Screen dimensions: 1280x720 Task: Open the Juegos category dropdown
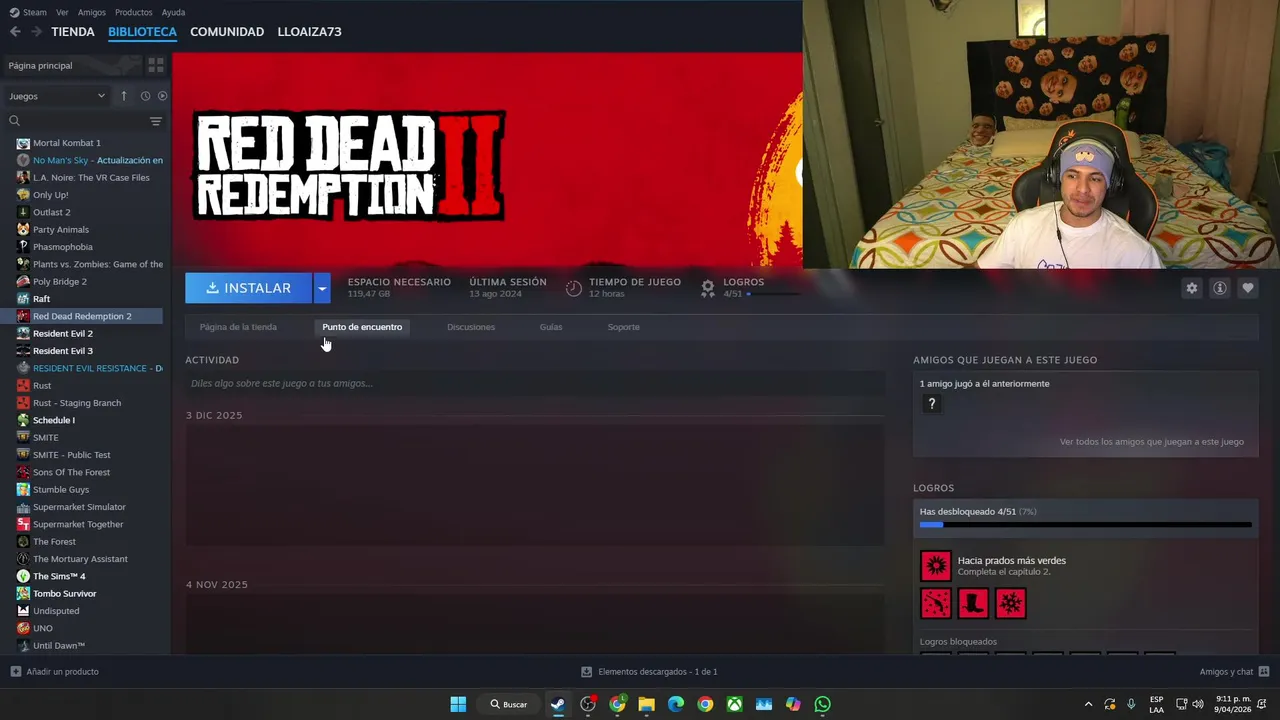coord(57,96)
